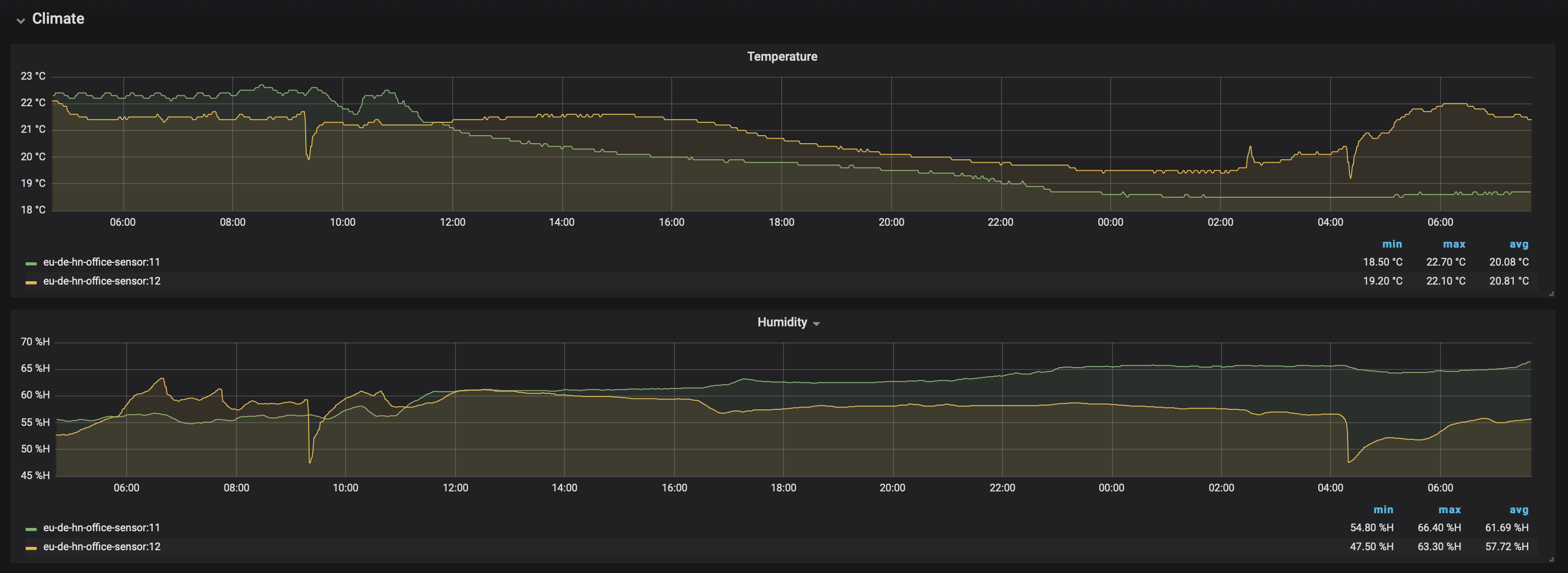Sort Humidity legend by min column

coord(1383,509)
